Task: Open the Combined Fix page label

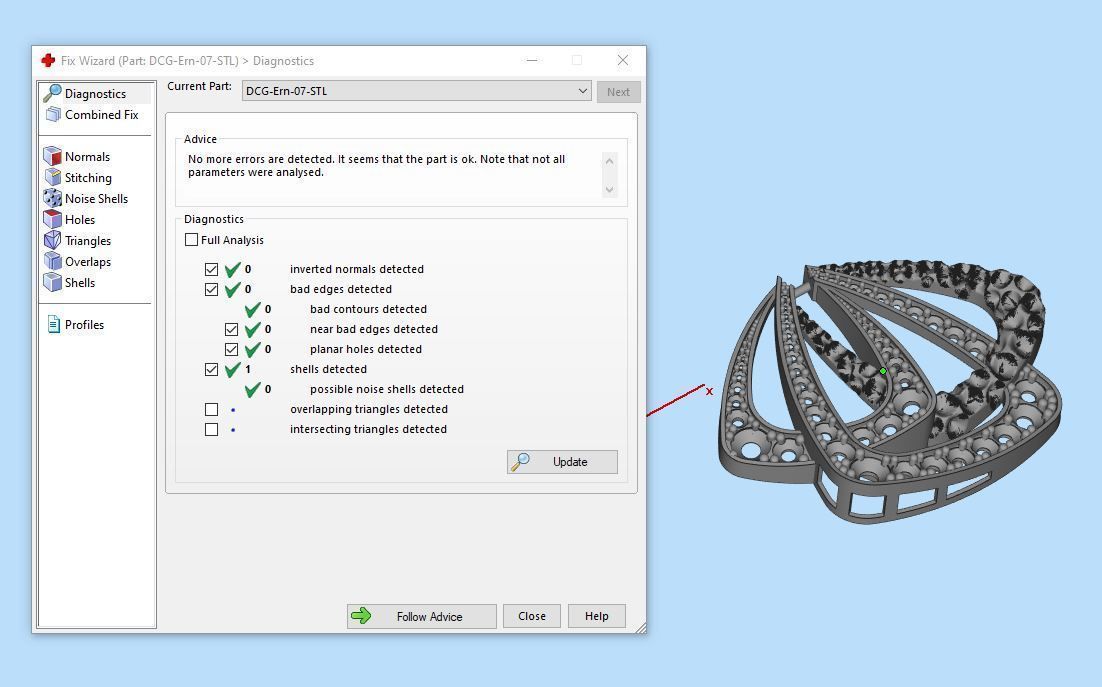Action: click(x=102, y=114)
